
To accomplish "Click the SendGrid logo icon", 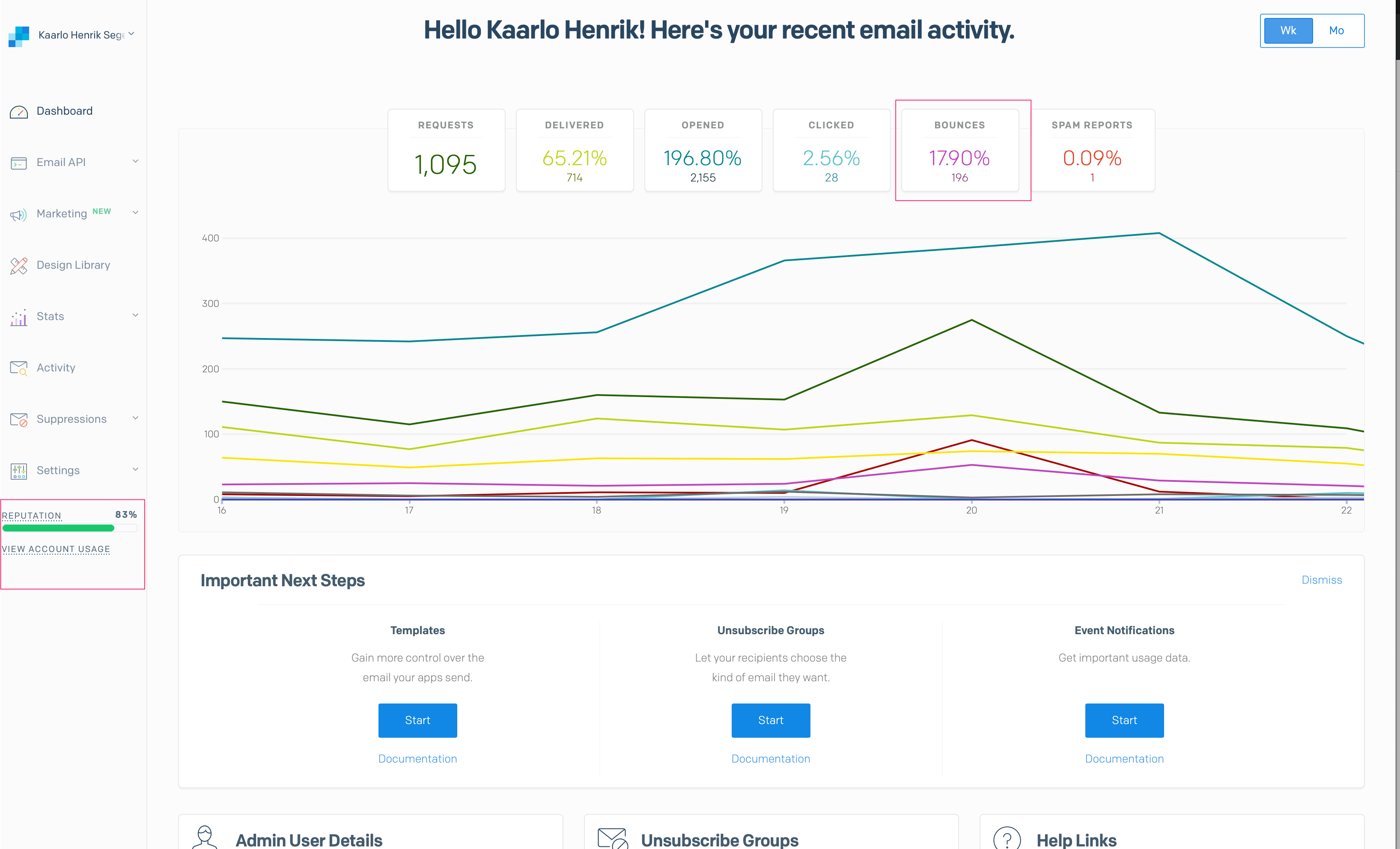I will (19, 36).
